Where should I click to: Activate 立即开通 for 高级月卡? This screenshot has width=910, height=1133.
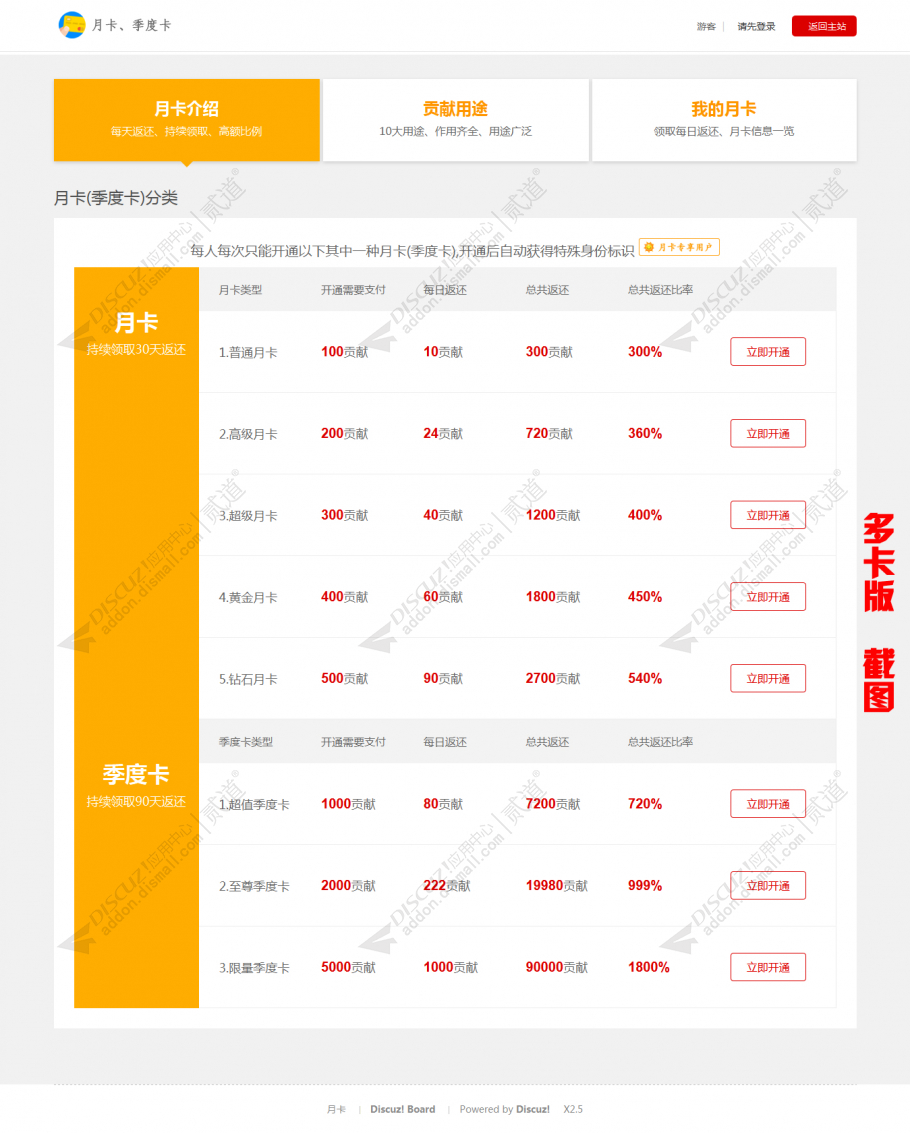click(768, 434)
